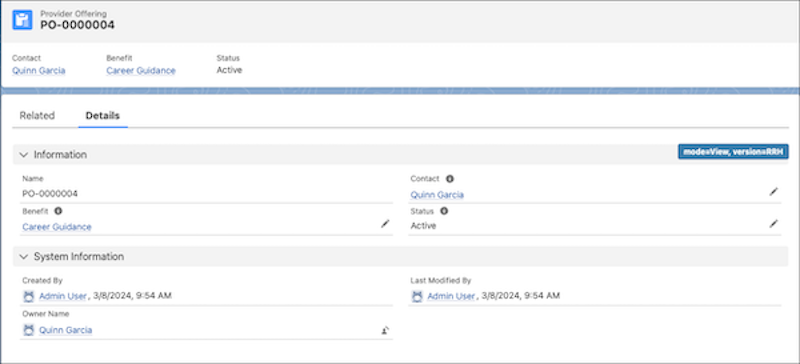The height and width of the screenshot is (364, 800).
Task: Click the Name field value PO-0000004
Action: pyautogui.click(x=50, y=193)
